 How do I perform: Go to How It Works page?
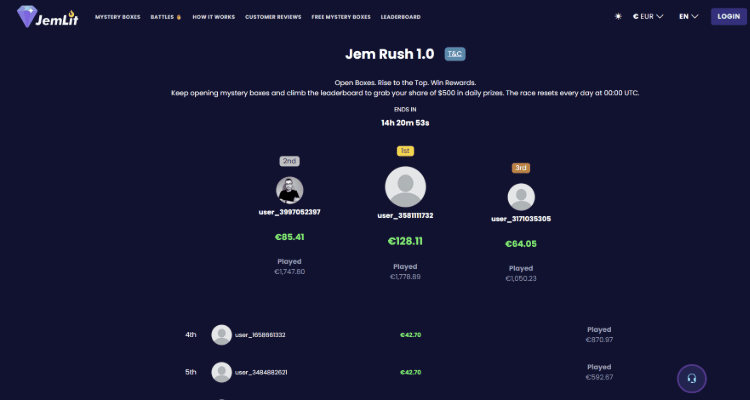[214, 17]
